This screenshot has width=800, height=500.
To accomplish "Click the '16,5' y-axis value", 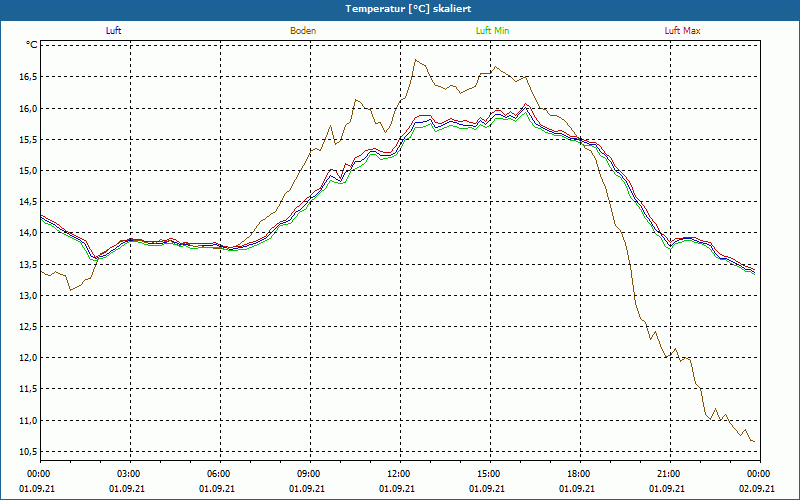I will pyautogui.click(x=29, y=77).
